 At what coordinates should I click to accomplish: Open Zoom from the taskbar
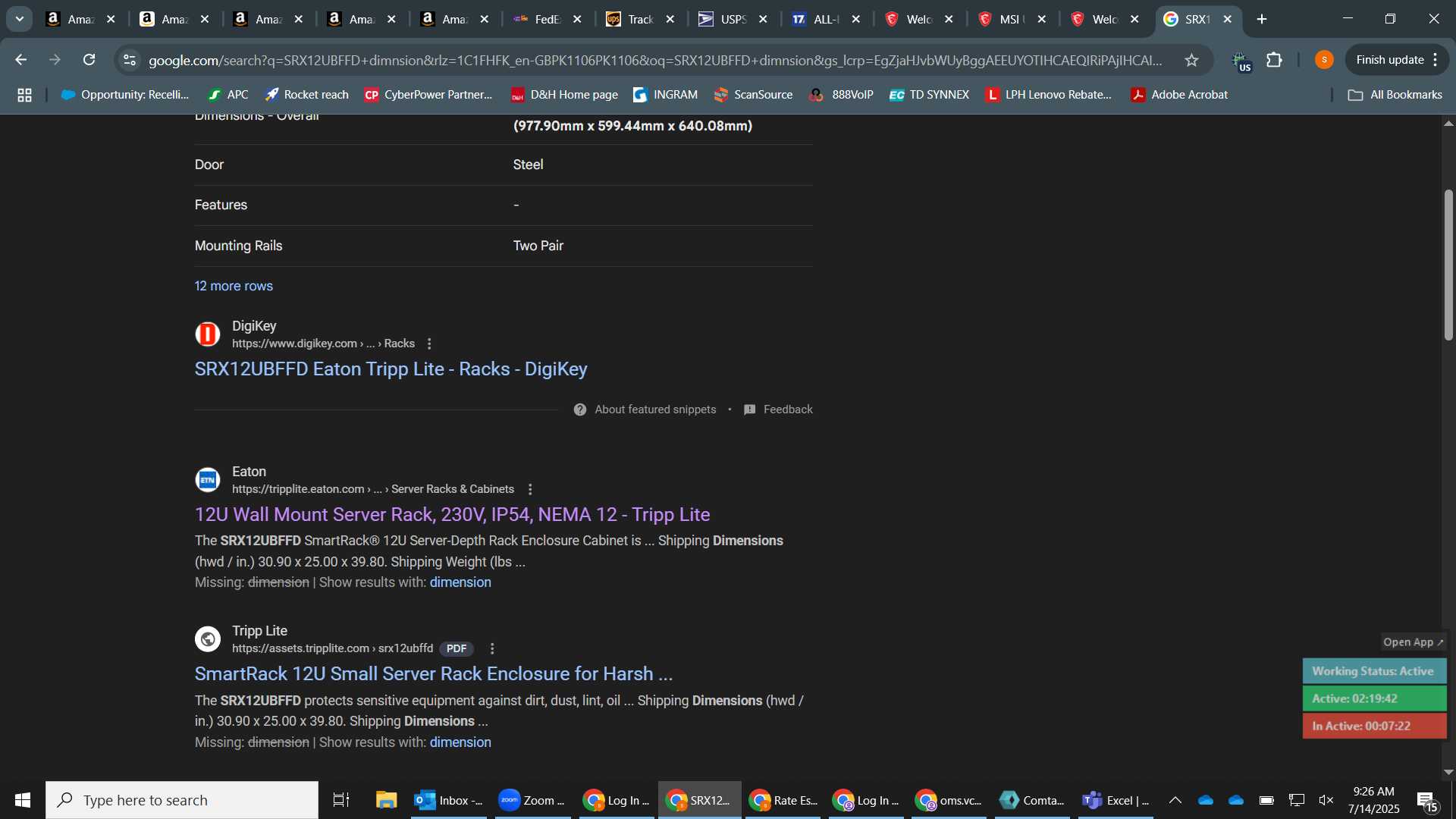pyautogui.click(x=533, y=800)
